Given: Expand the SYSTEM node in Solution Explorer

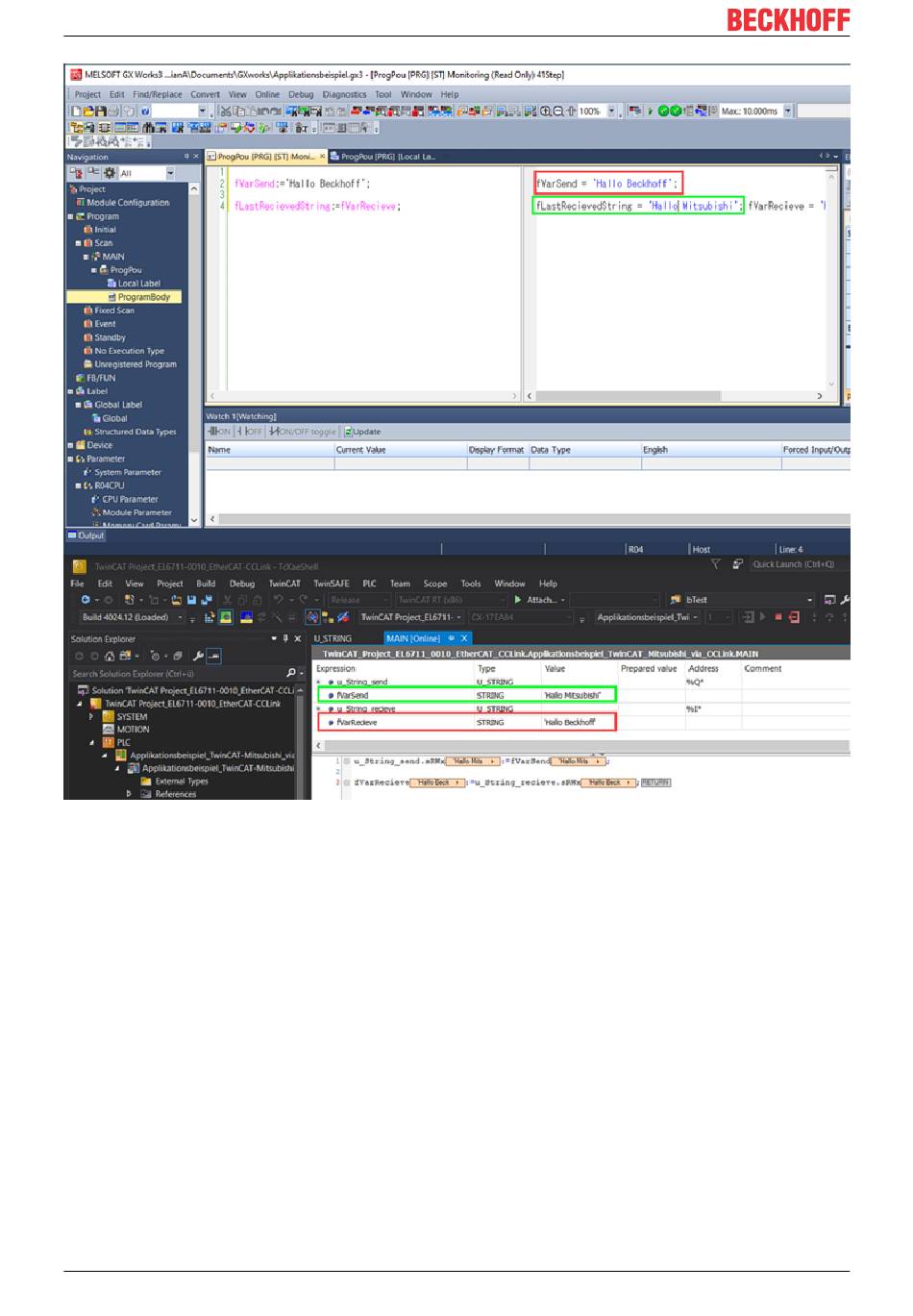Looking at the screenshot, I should click(x=92, y=716).
